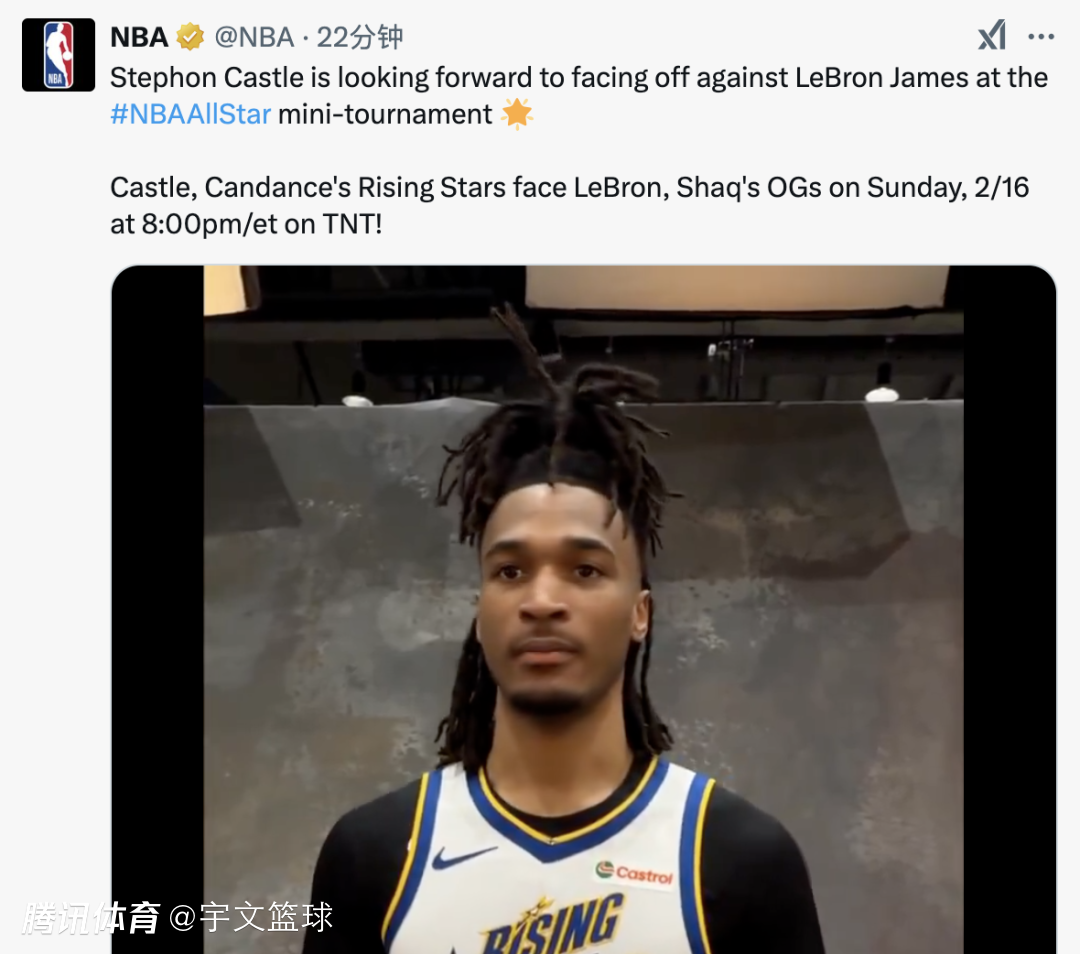Play the Stephon Castle video
The width and height of the screenshot is (1080, 954).
583,610
